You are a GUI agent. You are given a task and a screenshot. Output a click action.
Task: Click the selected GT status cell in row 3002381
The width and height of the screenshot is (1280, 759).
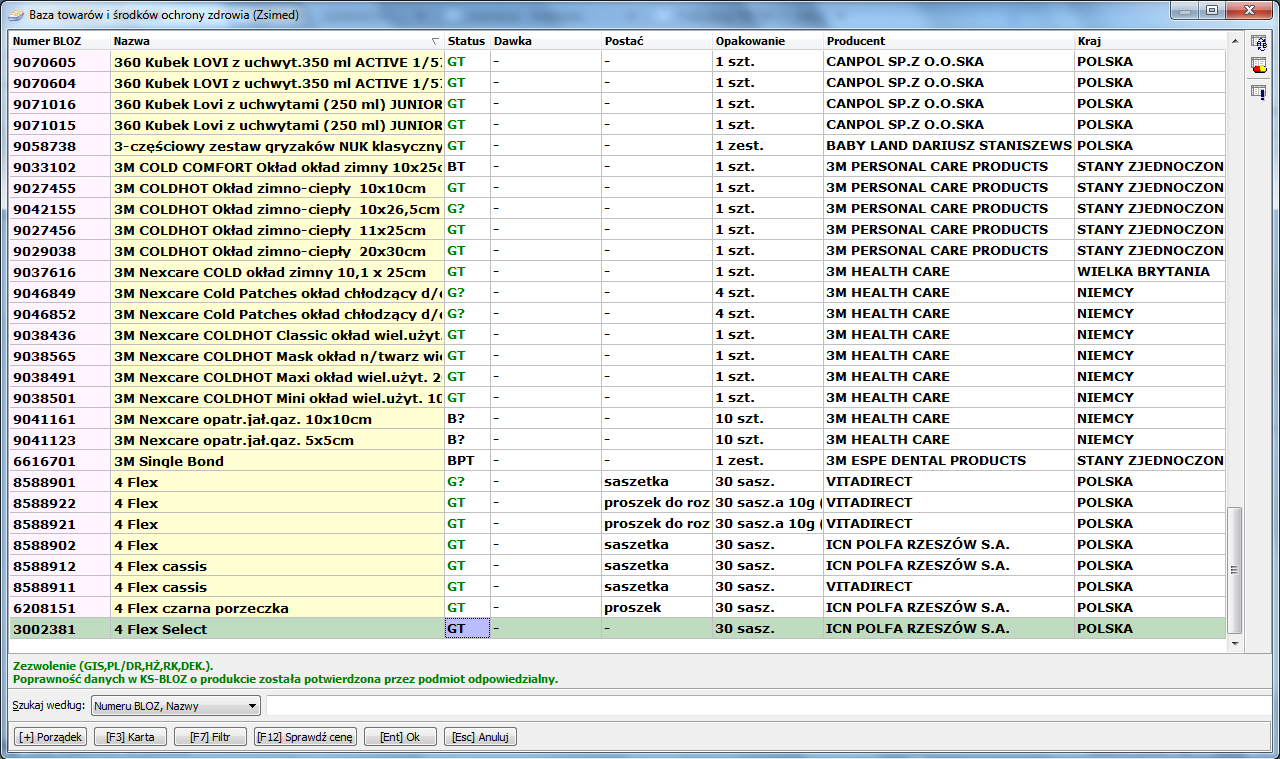467,629
